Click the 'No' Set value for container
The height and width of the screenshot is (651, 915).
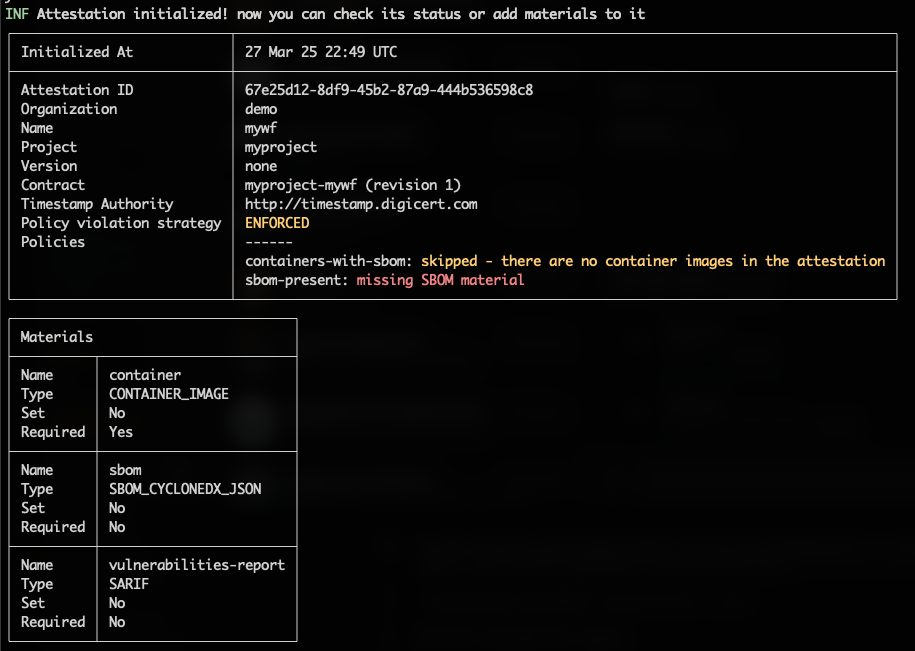click(x=117, y=413)
